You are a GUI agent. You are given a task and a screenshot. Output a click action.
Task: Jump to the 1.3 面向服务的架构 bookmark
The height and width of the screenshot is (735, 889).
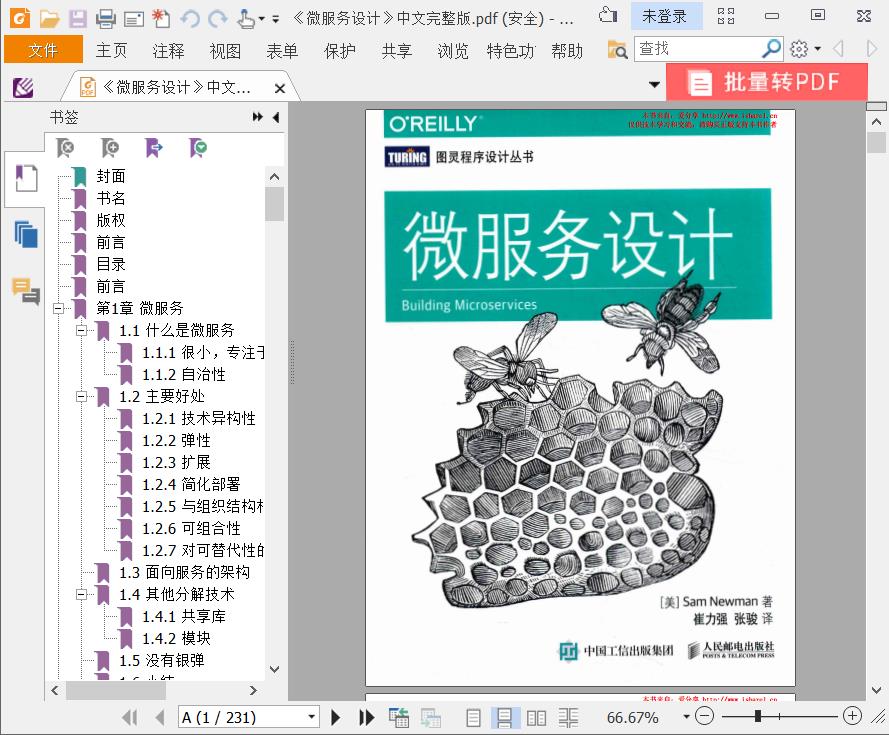(x=184, y=572)
